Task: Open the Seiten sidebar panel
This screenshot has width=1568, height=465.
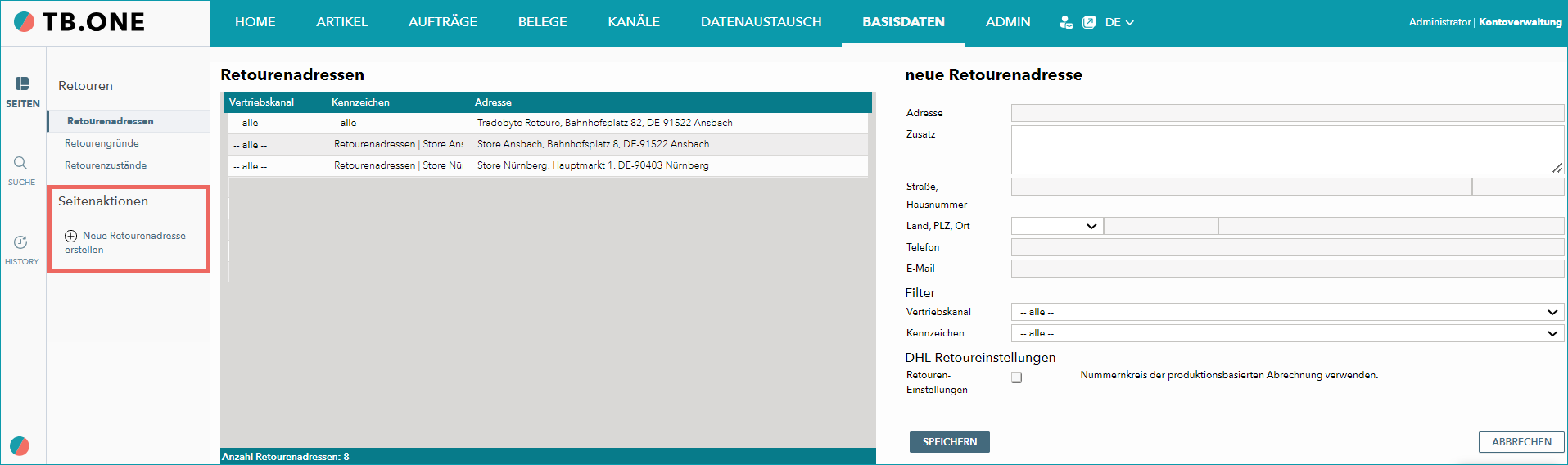Action: pyautogui.click(x=22, y=93)
